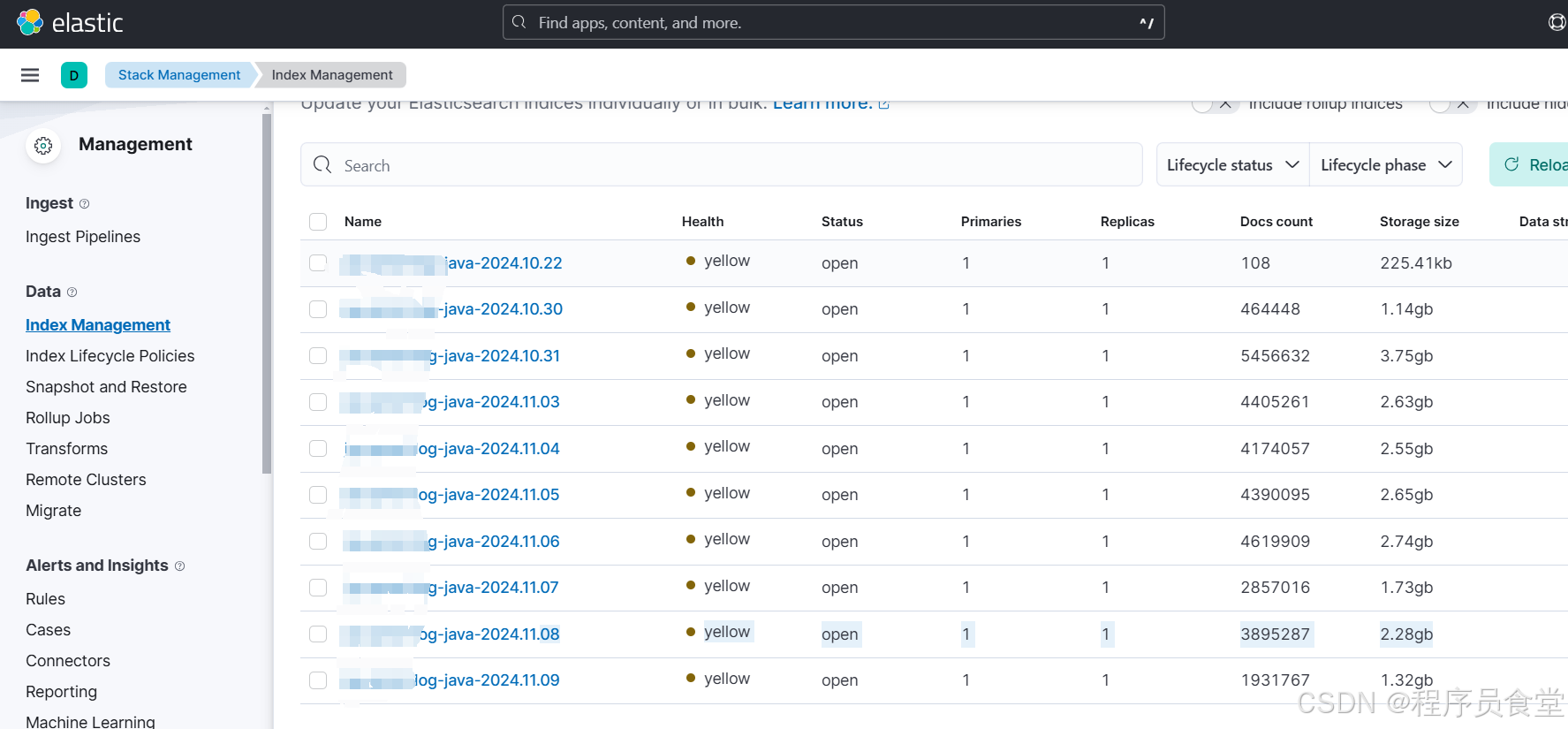Check the java-2024.11.04 index row
This screenshot has width=1568, height=729.
(318, 449)
